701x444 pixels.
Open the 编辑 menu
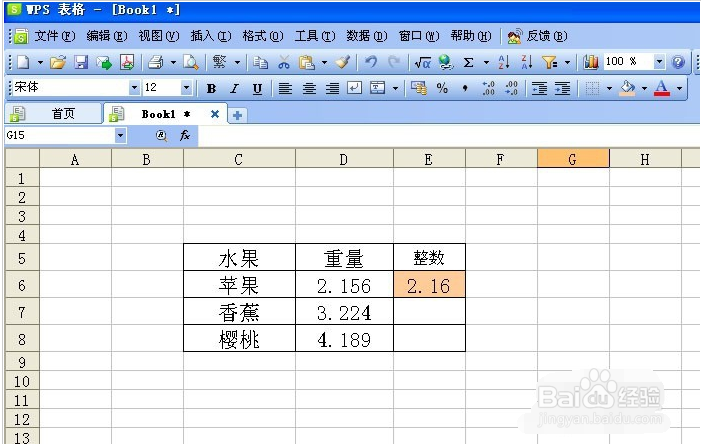click(x=106, y=36)
